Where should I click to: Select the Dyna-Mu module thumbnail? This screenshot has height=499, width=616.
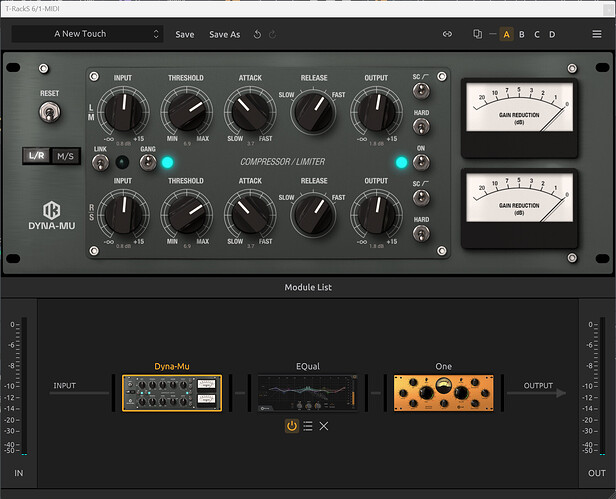172,393
